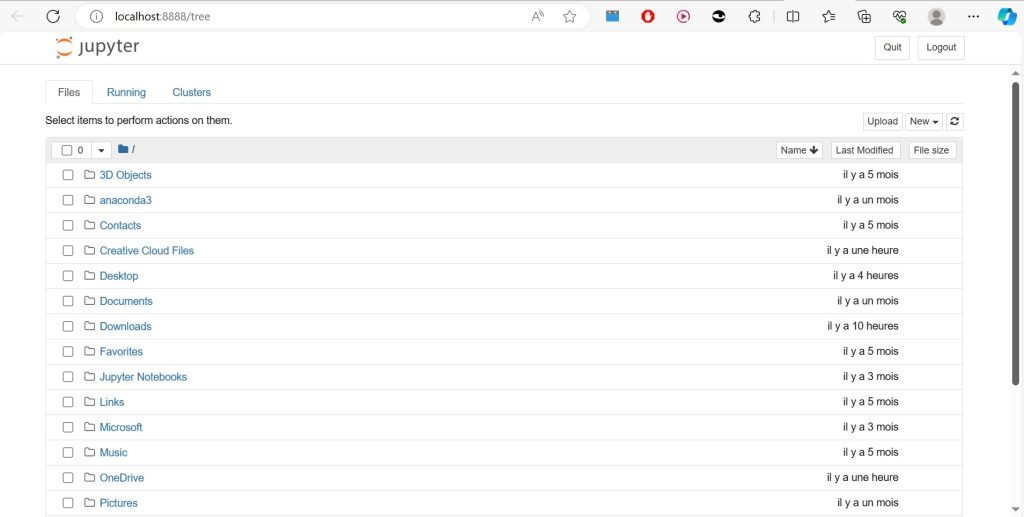Open the Documents folder link
The width and height of the screenshot is (1024, 517).
point(126,301)
